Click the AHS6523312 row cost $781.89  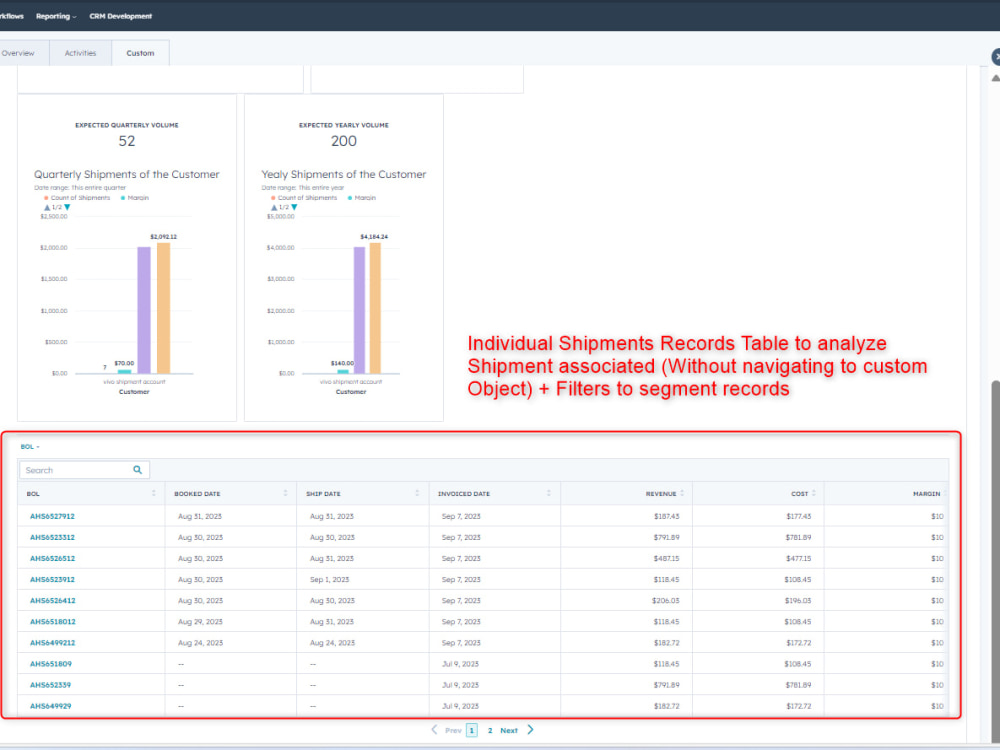798,537
